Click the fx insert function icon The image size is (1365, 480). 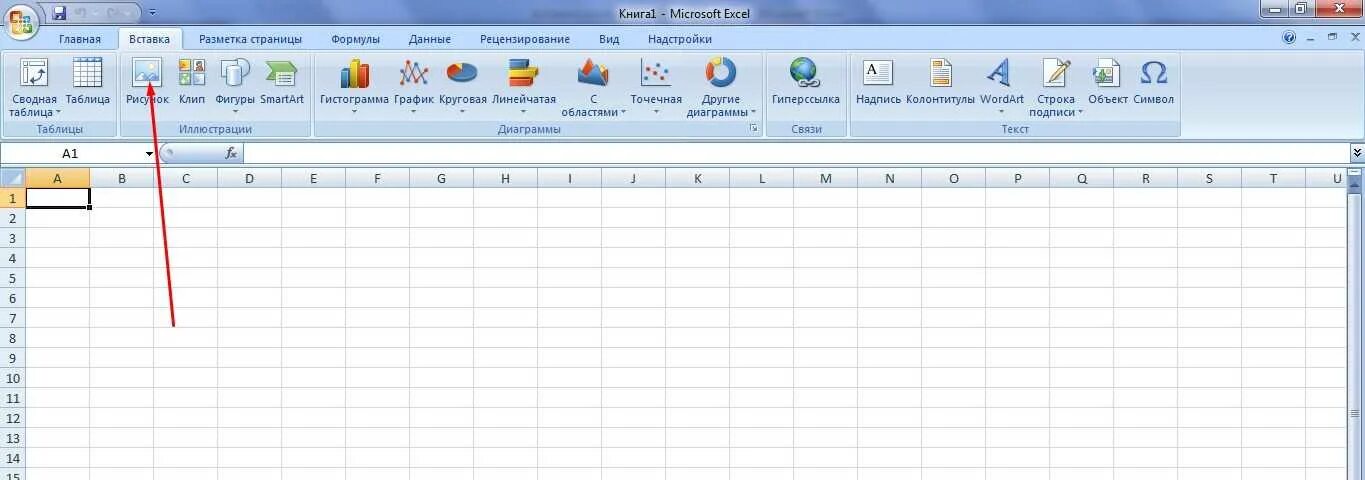coord(231,153)
